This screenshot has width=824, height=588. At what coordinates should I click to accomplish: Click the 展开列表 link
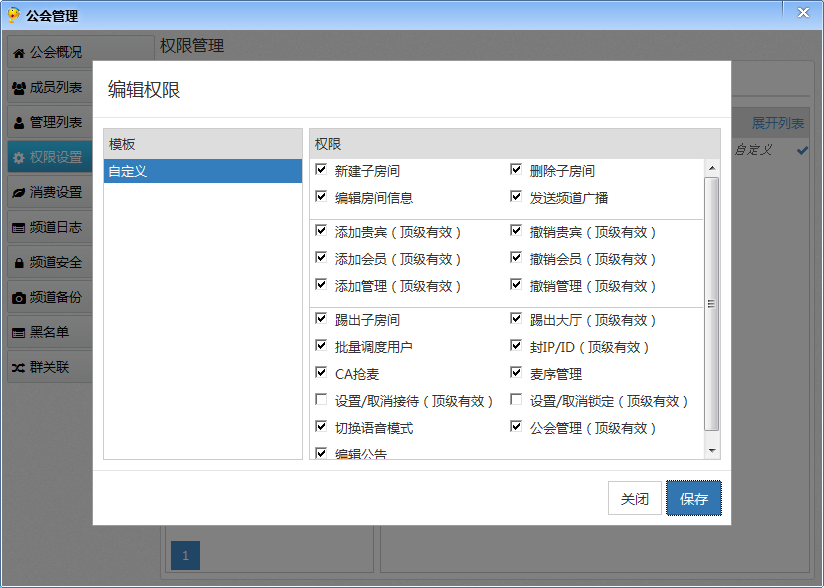tap(777, 123)
